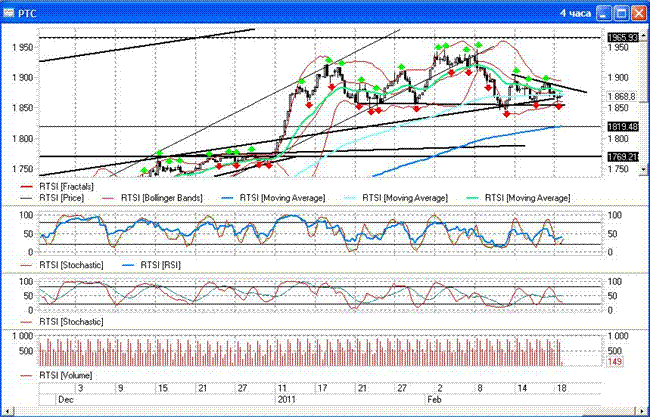
Task: Click the 1769.21 price level label
Action: pyautogui.click(x=623, y=157)
